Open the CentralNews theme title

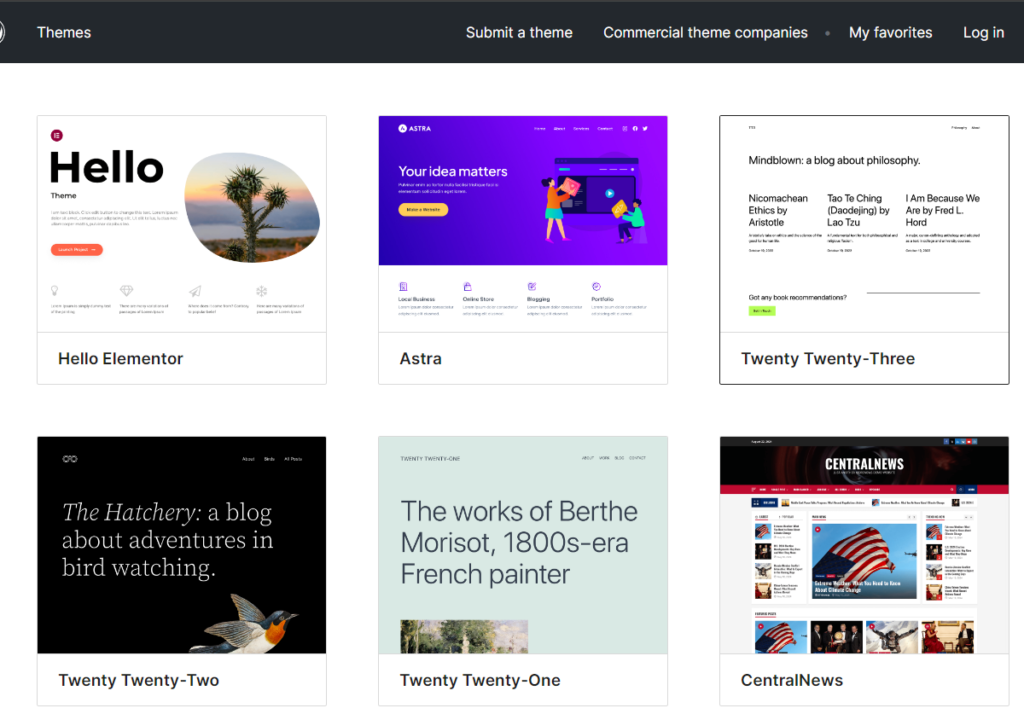point(792,680)
